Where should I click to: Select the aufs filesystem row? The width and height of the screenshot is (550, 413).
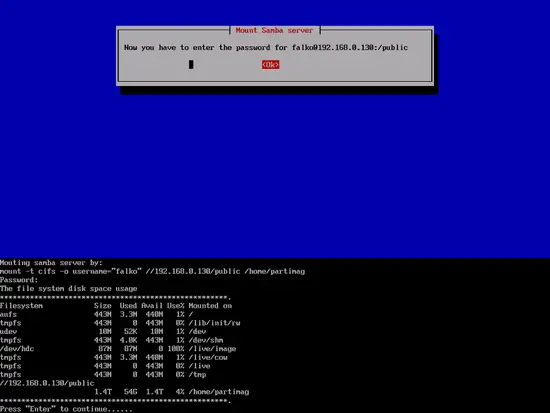point(96,314)
